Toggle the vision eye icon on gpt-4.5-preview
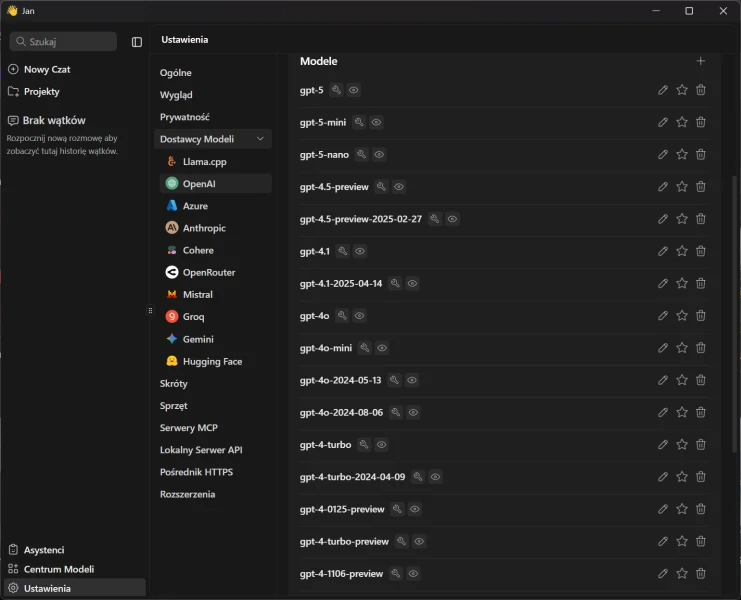Image resolution: width=741 pixels, height=600 pixels. pos(399,187)
